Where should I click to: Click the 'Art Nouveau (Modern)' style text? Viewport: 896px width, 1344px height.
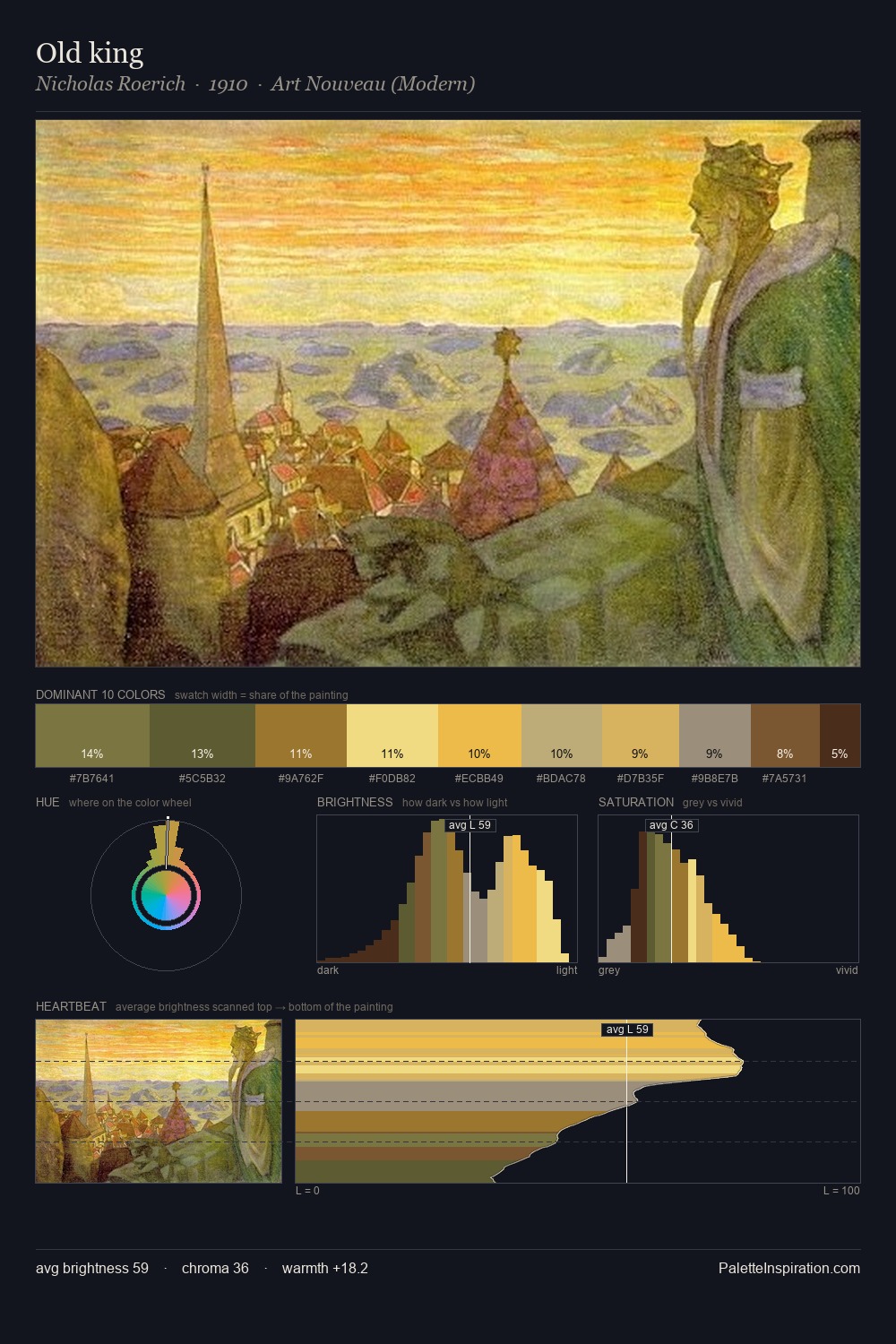click(373, 84)
